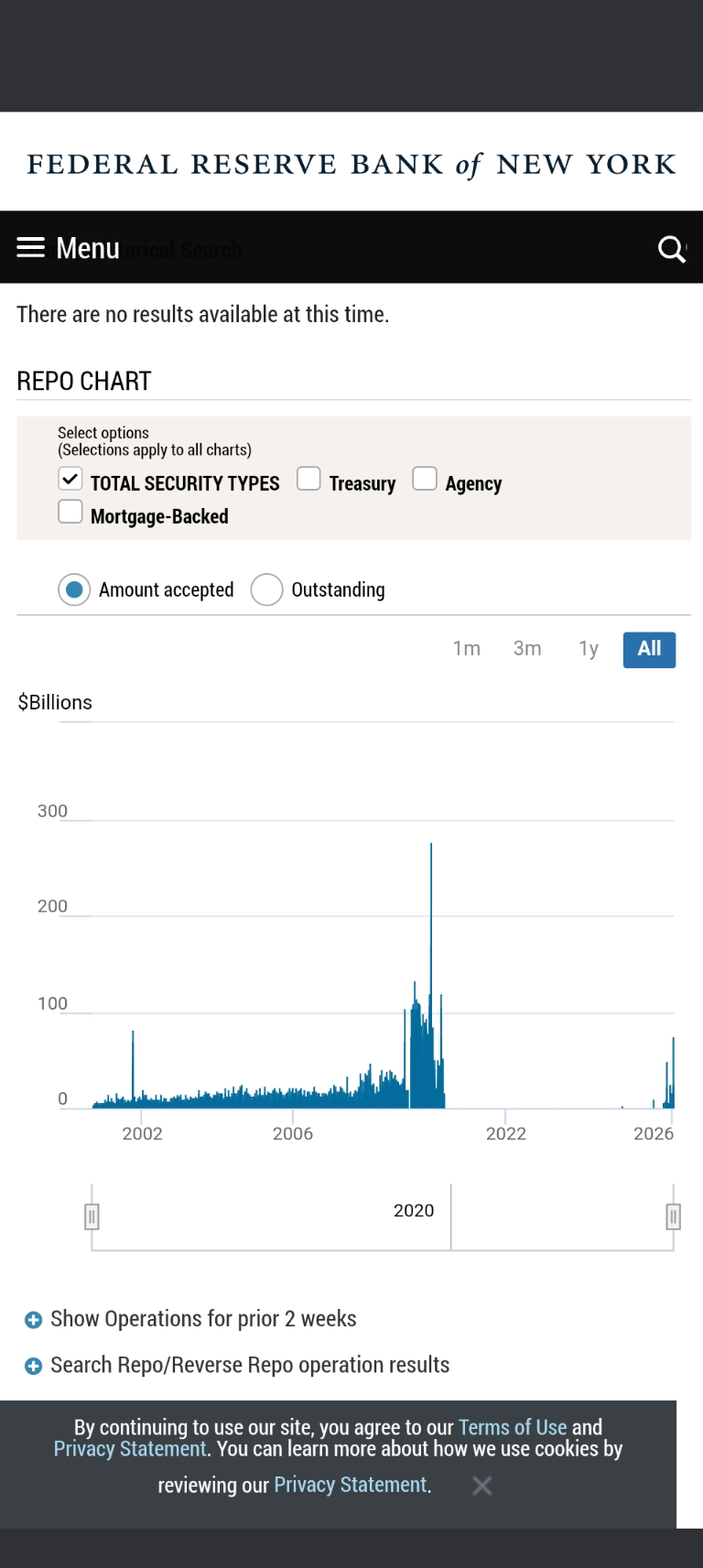Check the Agency checkbox
Screen dimensions: 703x1568
(x=425, y=479)
